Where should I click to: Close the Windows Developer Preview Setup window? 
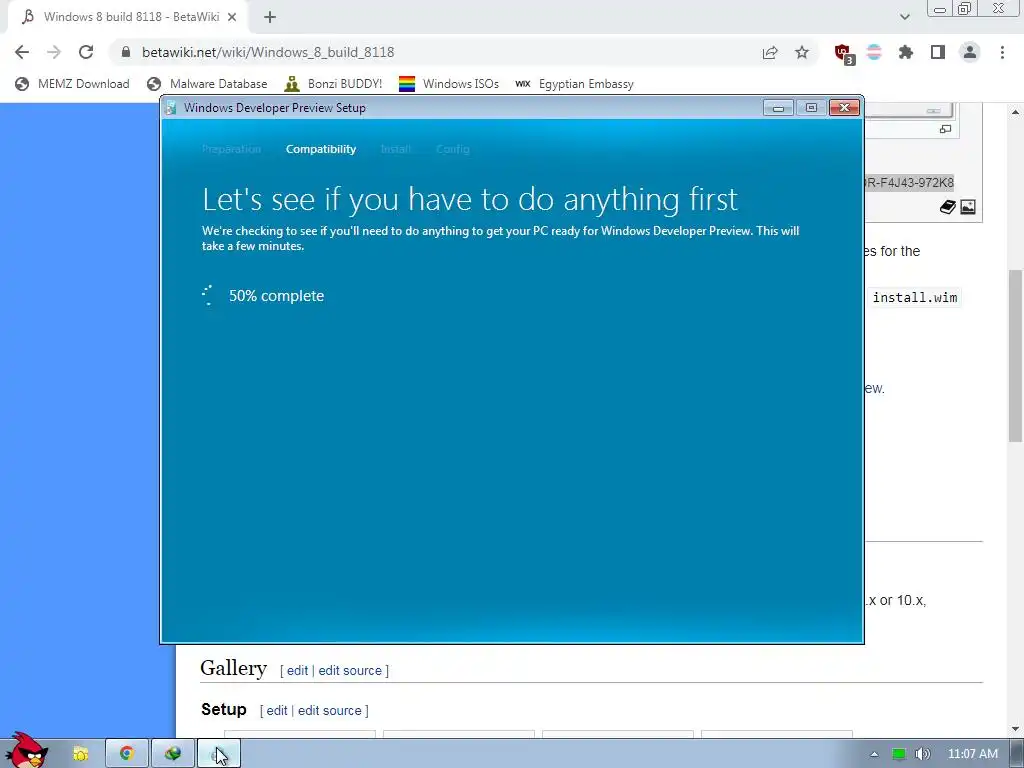pos(844,108)
